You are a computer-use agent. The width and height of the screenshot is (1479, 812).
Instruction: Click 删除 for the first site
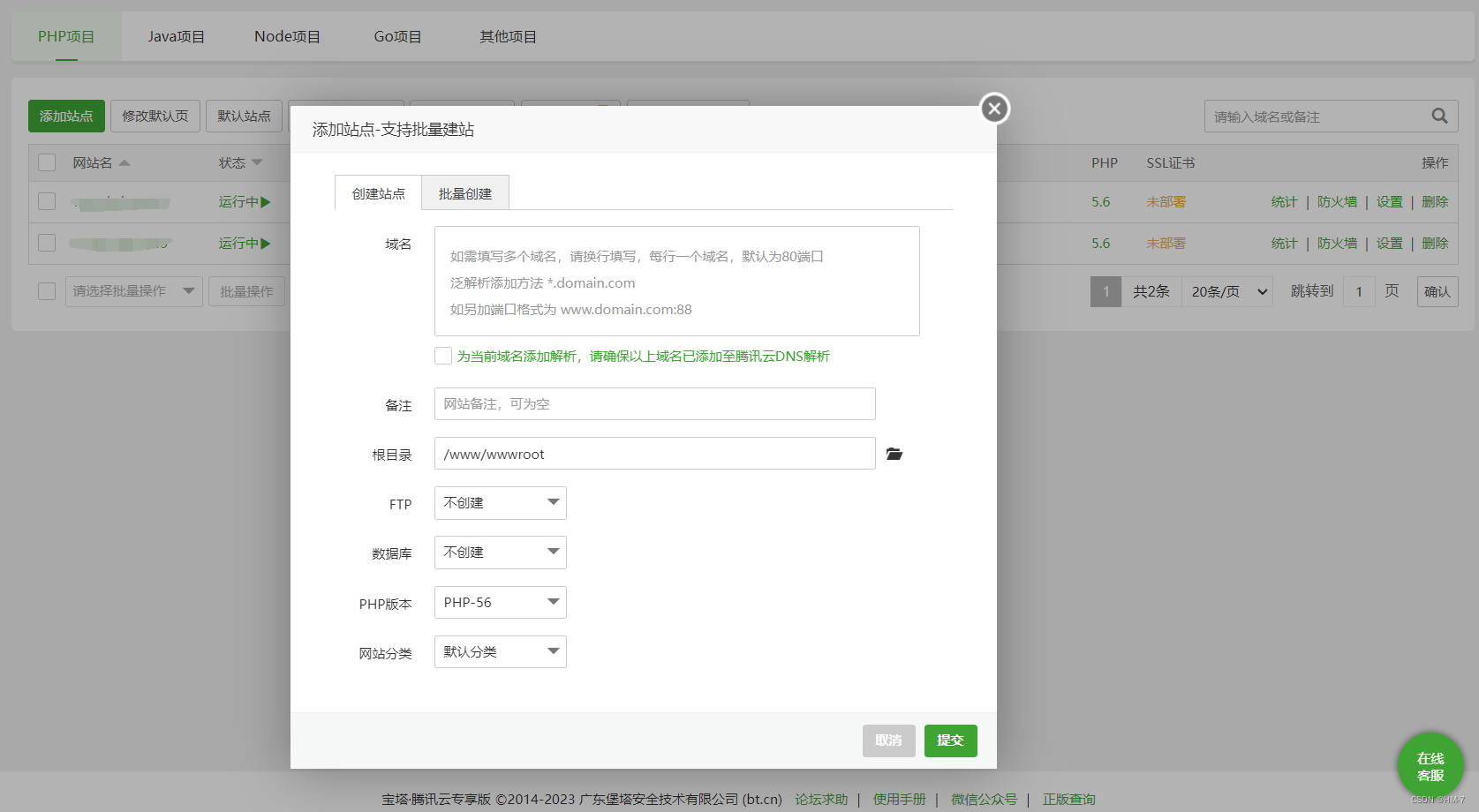(1435, 201)
